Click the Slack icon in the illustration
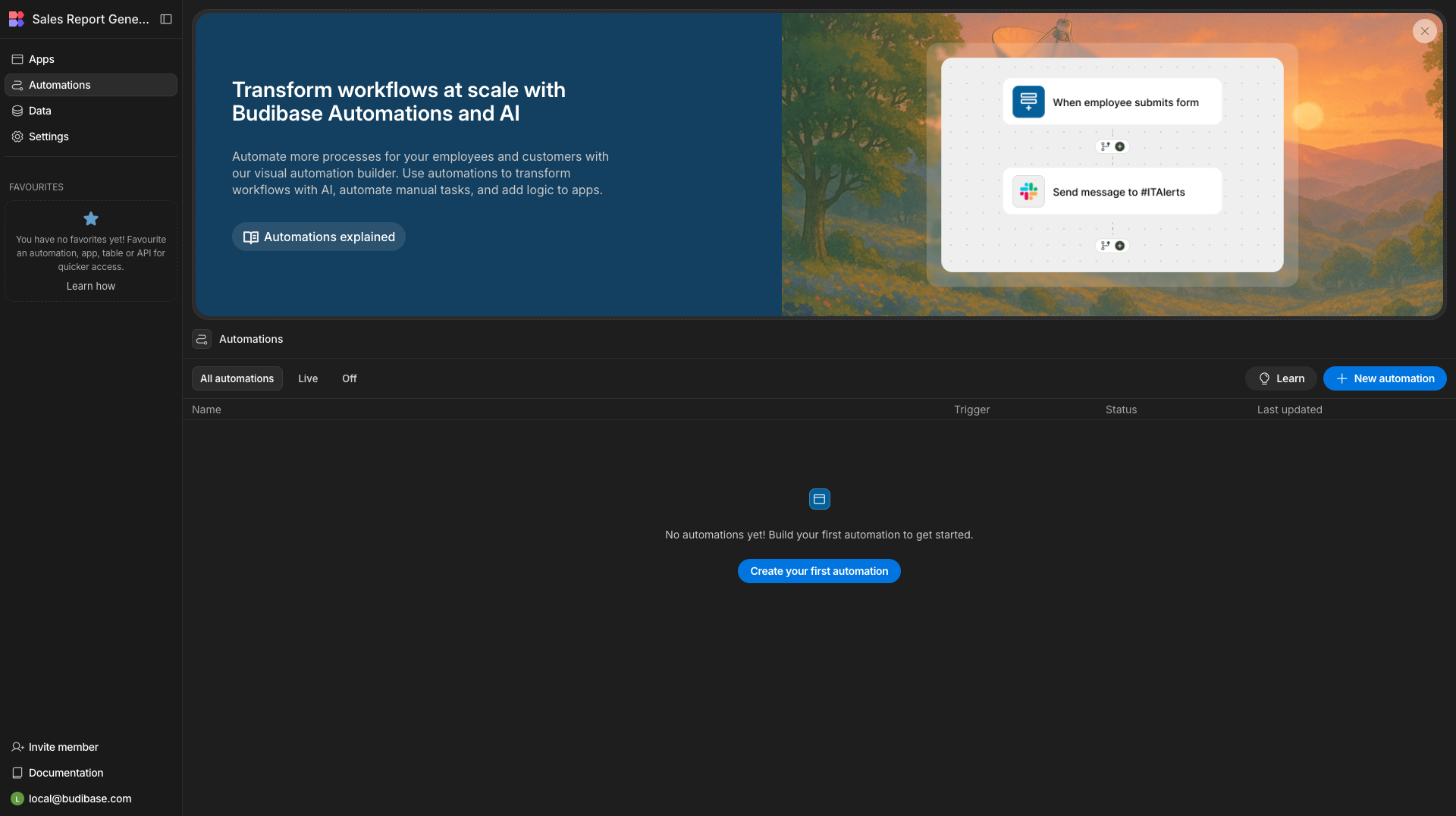 (x=1028, y=191)
